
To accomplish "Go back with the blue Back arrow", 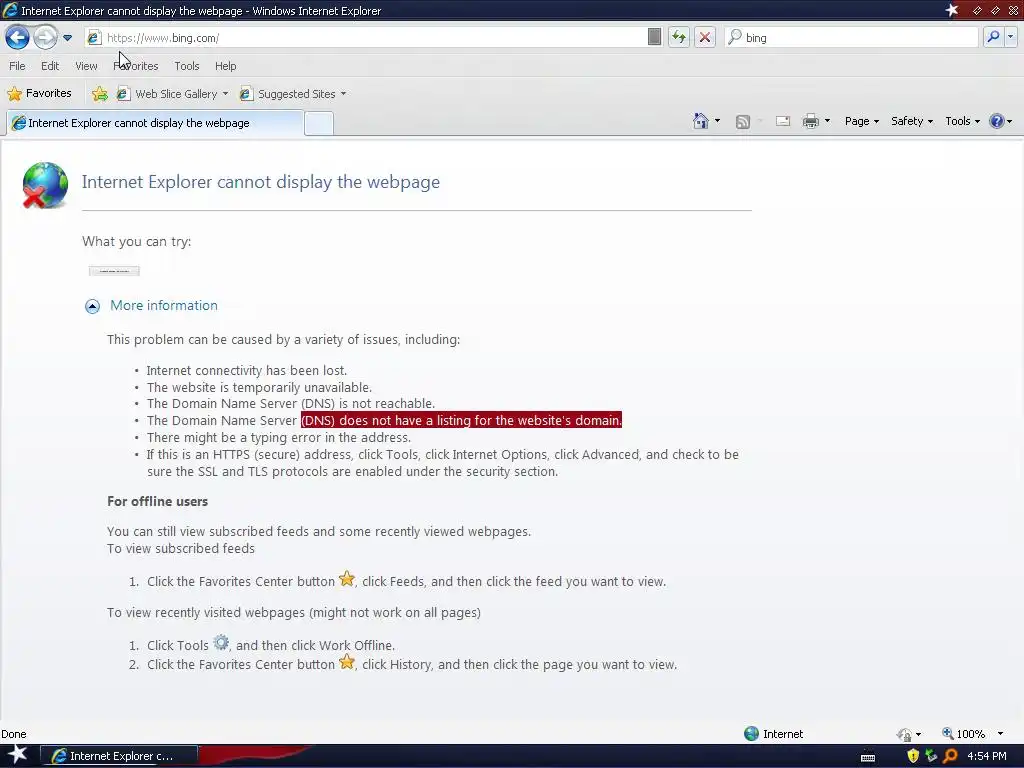I will pos(17,37).
